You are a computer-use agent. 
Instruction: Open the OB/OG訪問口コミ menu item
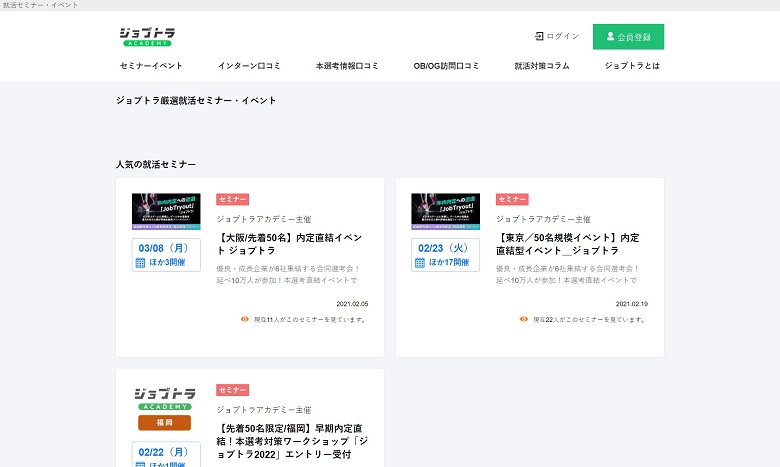coord(446,66)
